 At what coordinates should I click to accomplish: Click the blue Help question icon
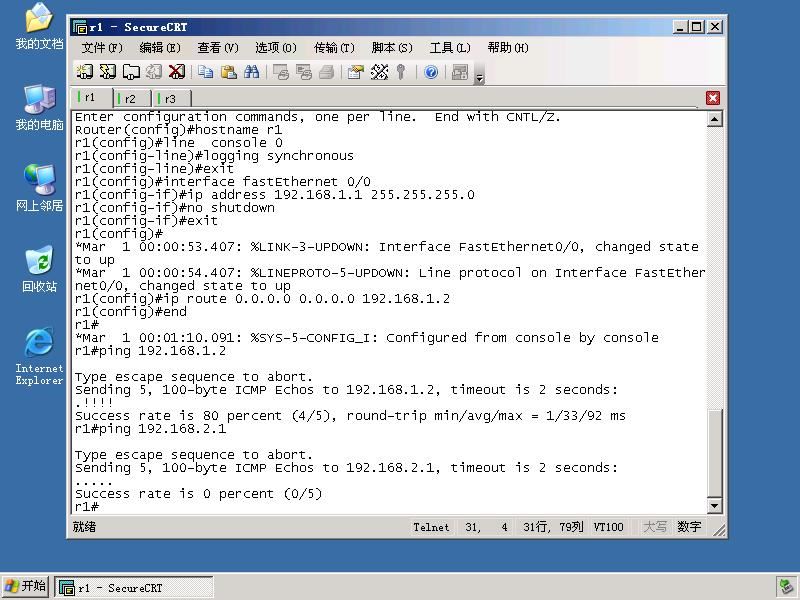point(431,72)
